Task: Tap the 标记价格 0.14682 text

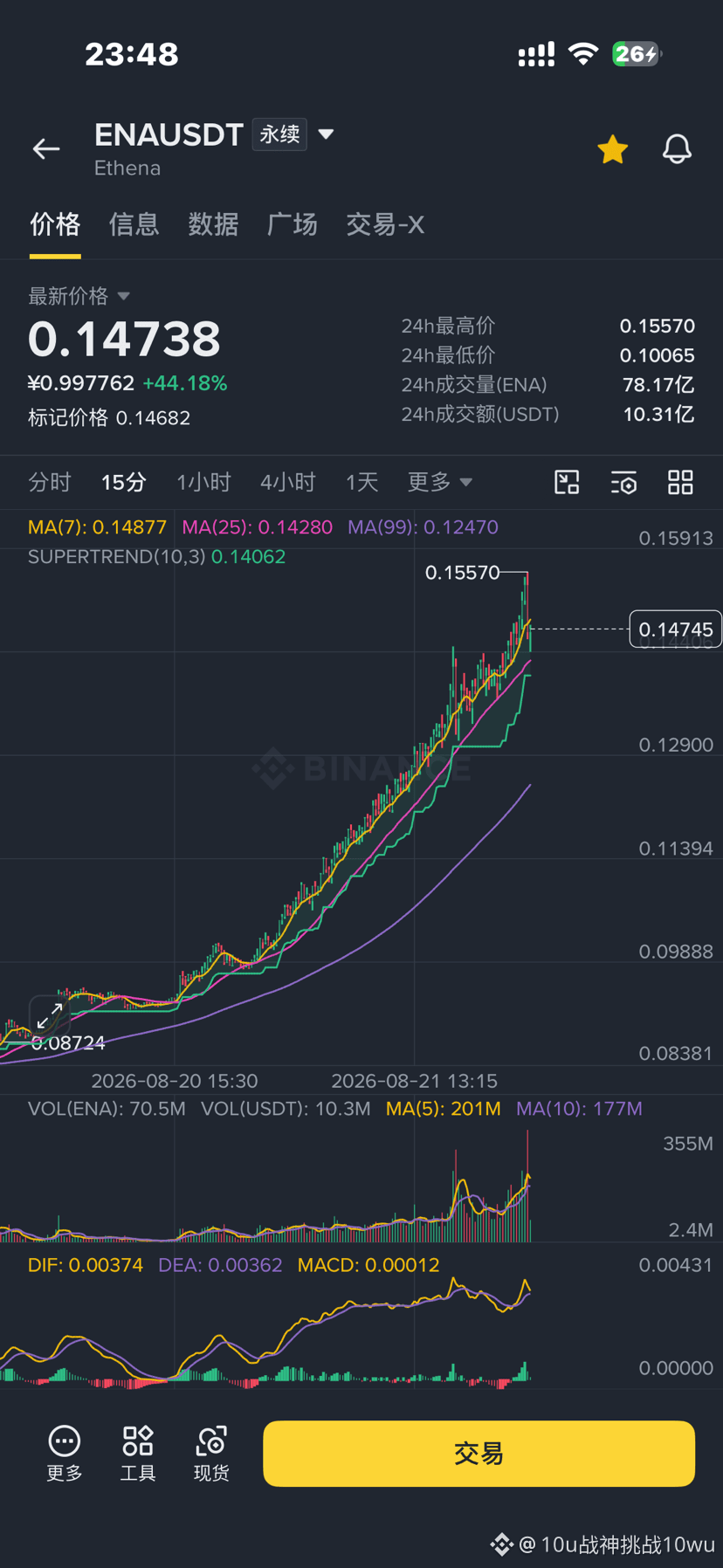Action: (109, 417)
